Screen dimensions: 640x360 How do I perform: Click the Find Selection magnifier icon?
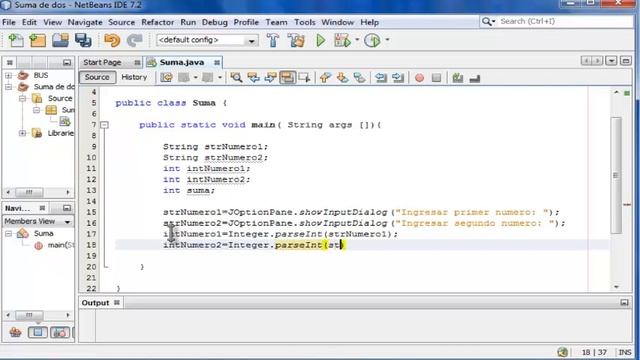click(236, 77)
